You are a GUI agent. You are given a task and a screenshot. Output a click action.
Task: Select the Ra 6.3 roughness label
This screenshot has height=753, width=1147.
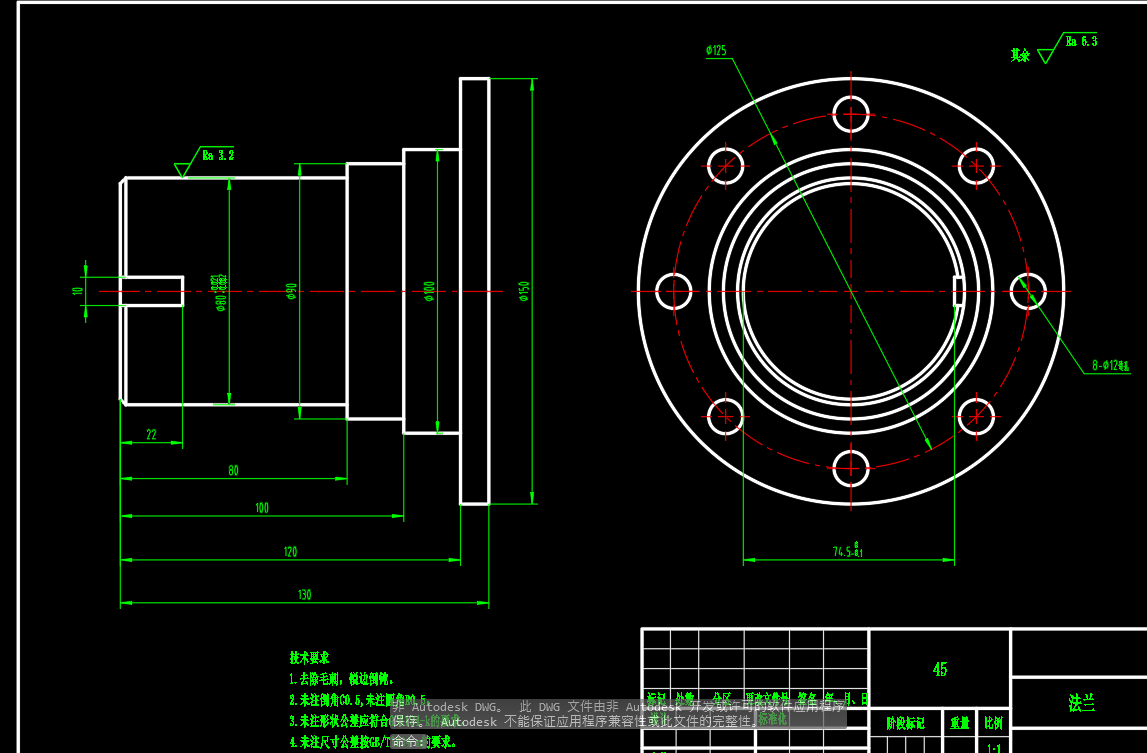(x=1081, y=41)
